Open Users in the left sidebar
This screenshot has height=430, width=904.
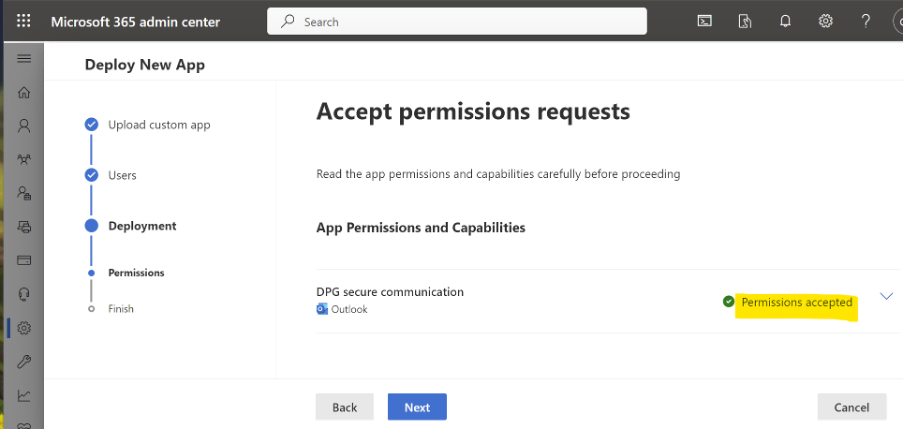pyautogui.click(x=24, y=126)
